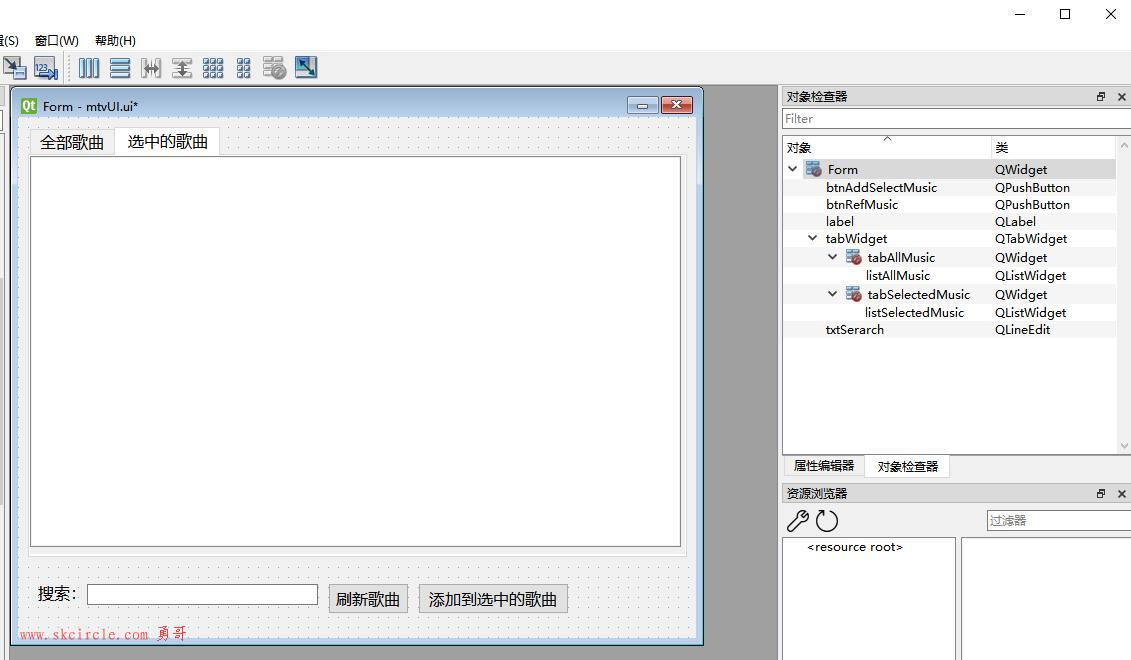The height and width of the screenshot is (660, 1131).
Task: Click the 添加到选中的歌曲 button
Action: click(493, 599)
